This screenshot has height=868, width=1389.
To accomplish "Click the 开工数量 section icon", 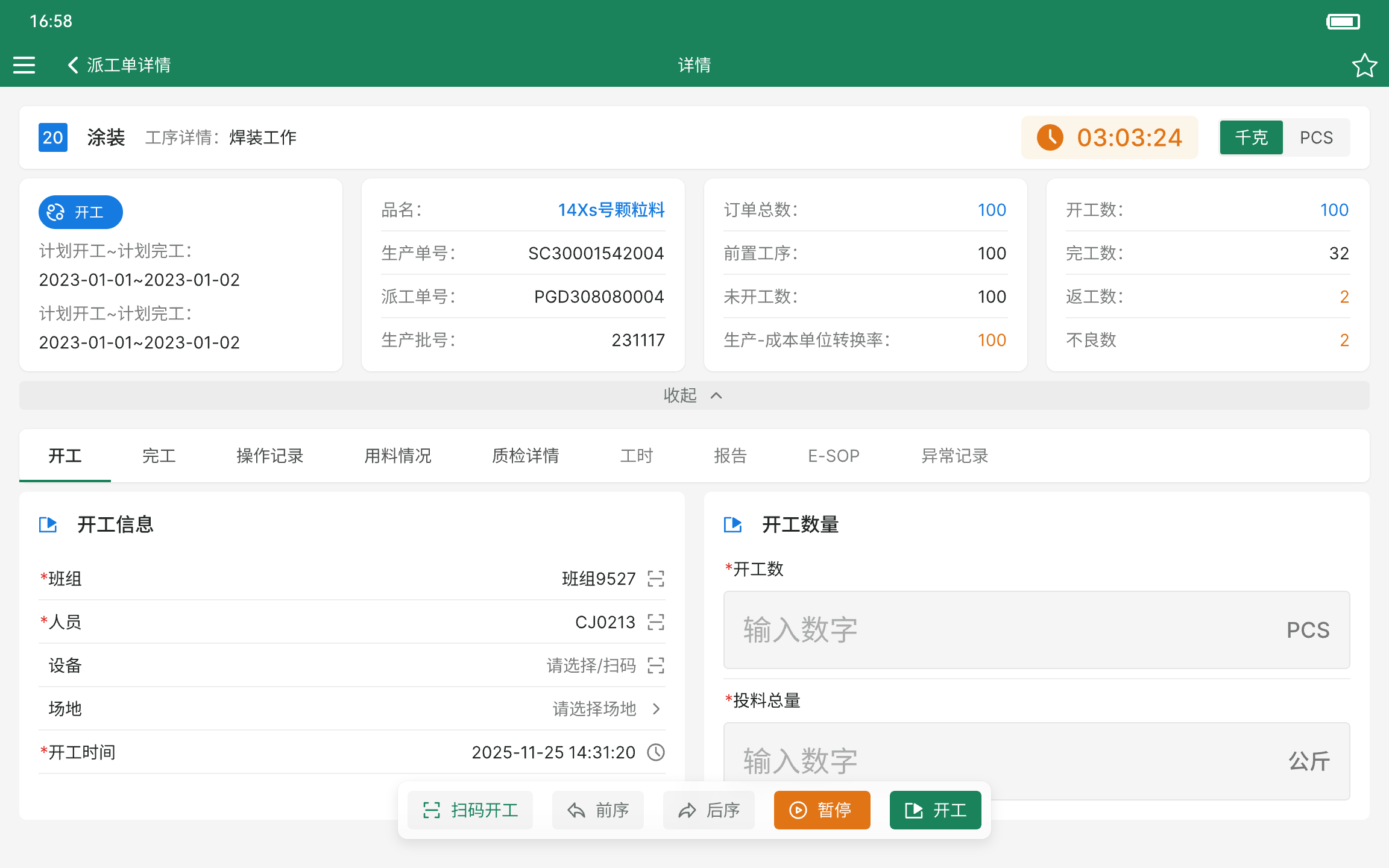I will [x=733, y=524].
